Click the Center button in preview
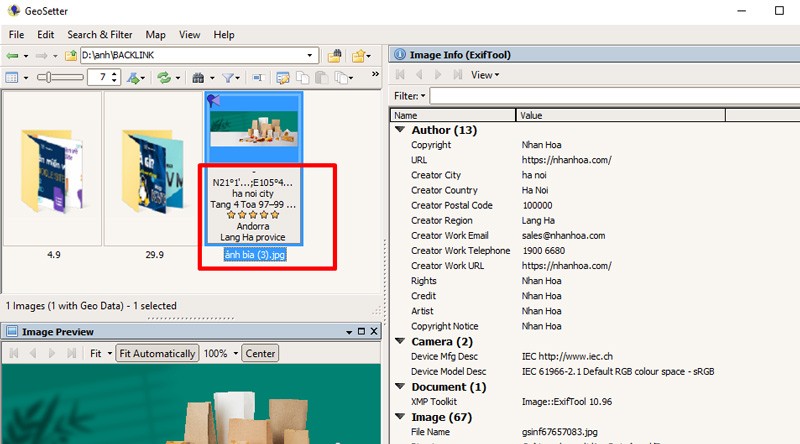This screenshot has width=800, height=444. click(260, 353)
